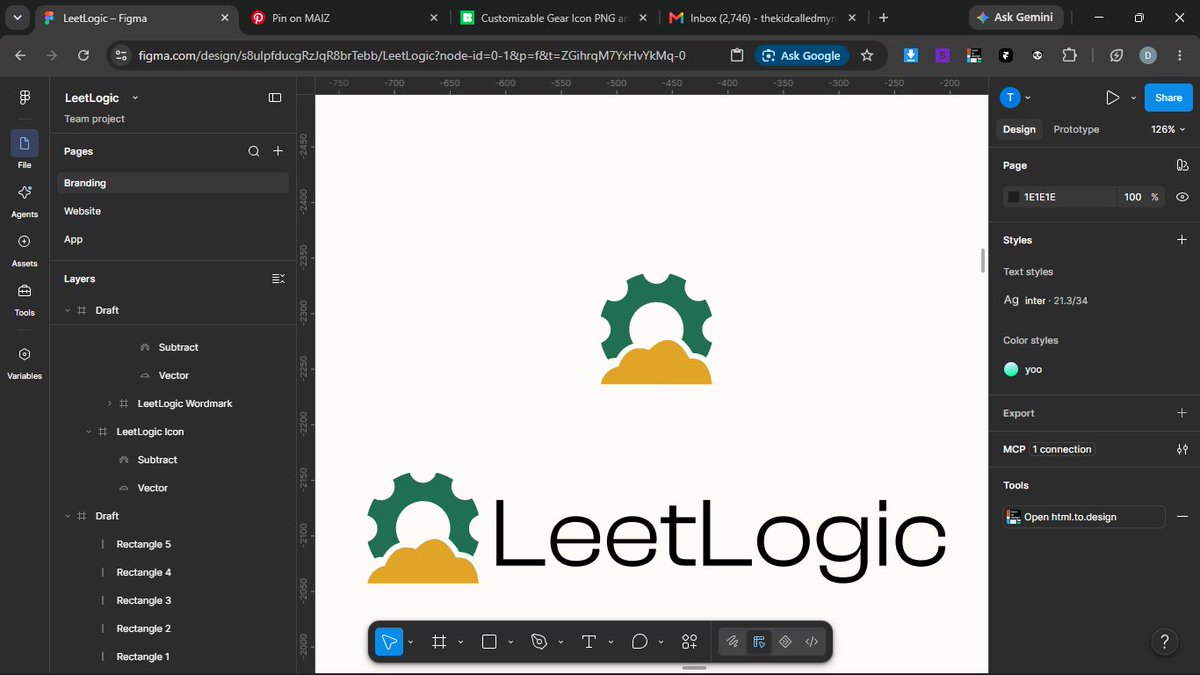Open Move tool options dropdown arrow

411,642
